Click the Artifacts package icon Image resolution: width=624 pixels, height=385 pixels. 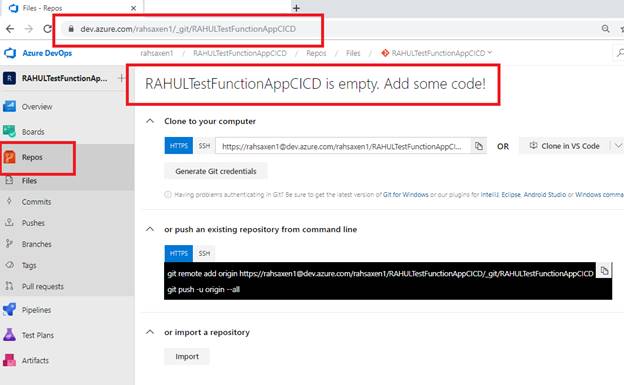tap(10, 360)
